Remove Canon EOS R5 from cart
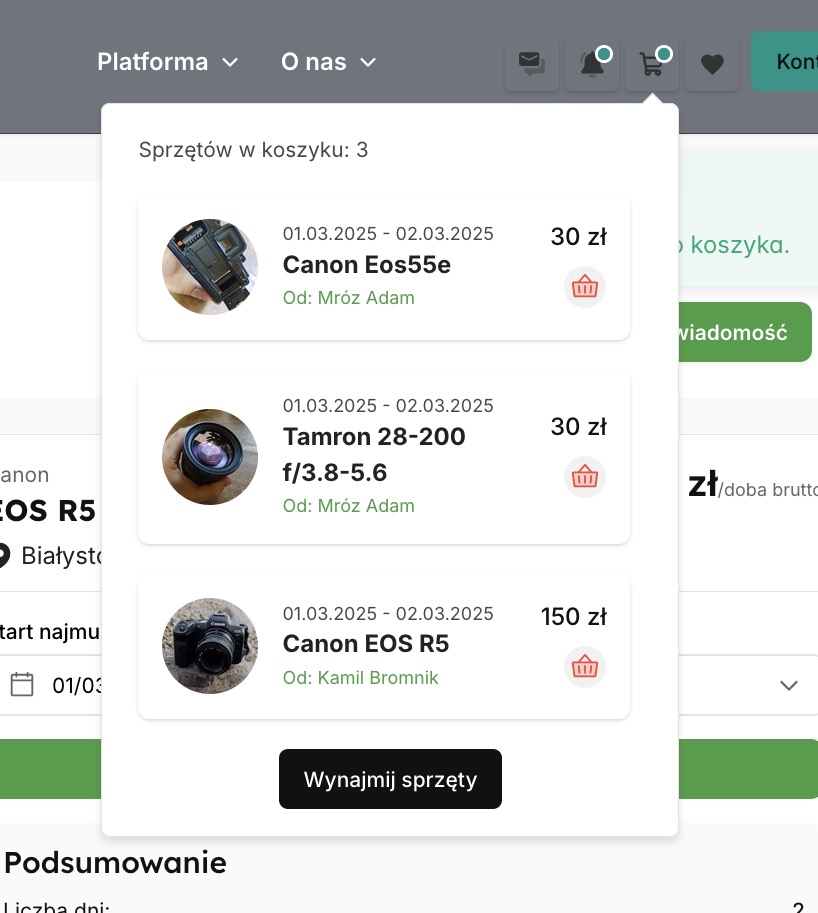This screenshot has height=913, width=818. tap(585, 666)
